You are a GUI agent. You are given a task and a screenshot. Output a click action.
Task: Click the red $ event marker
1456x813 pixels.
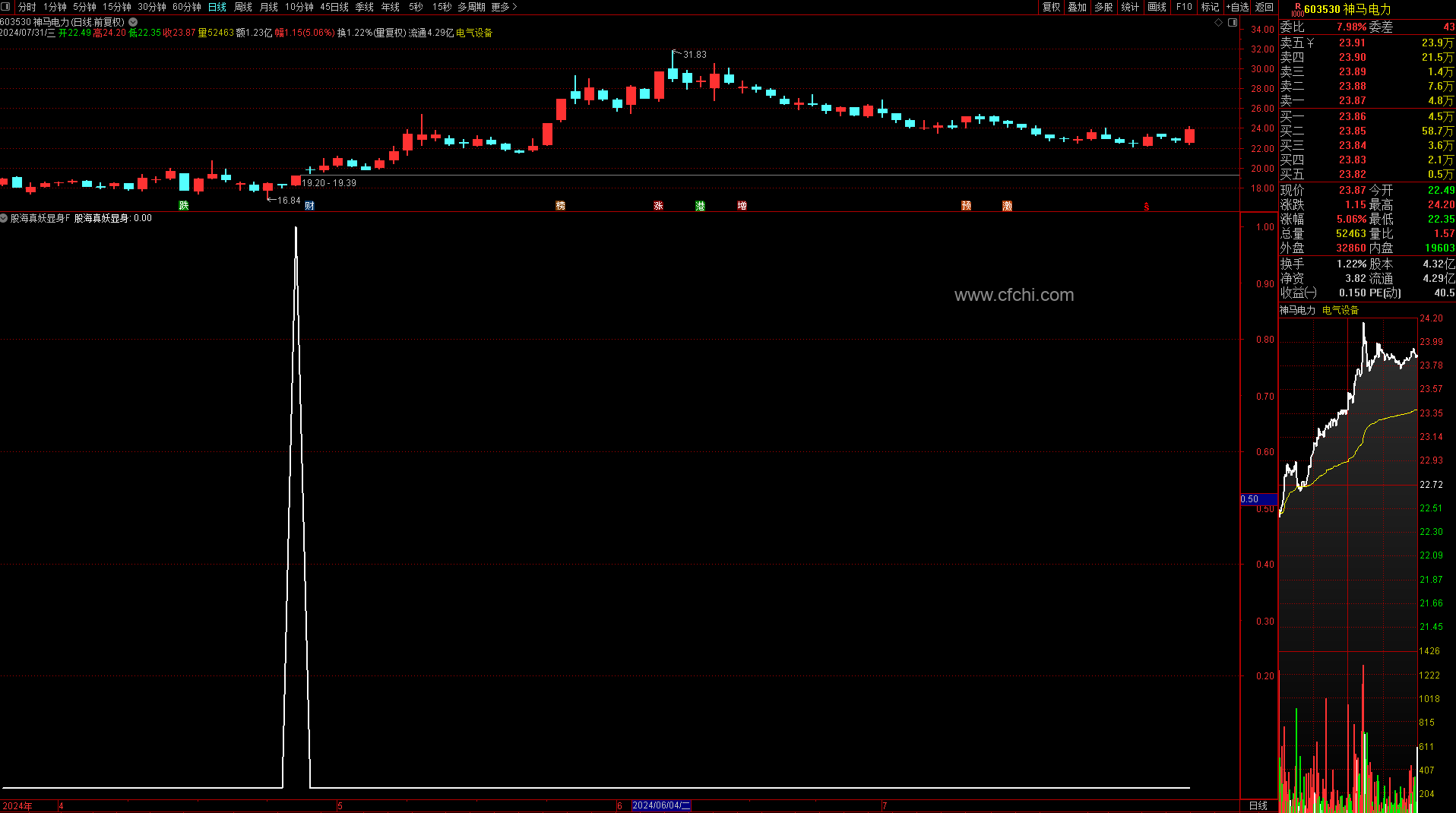click(x=1146, y=207)
